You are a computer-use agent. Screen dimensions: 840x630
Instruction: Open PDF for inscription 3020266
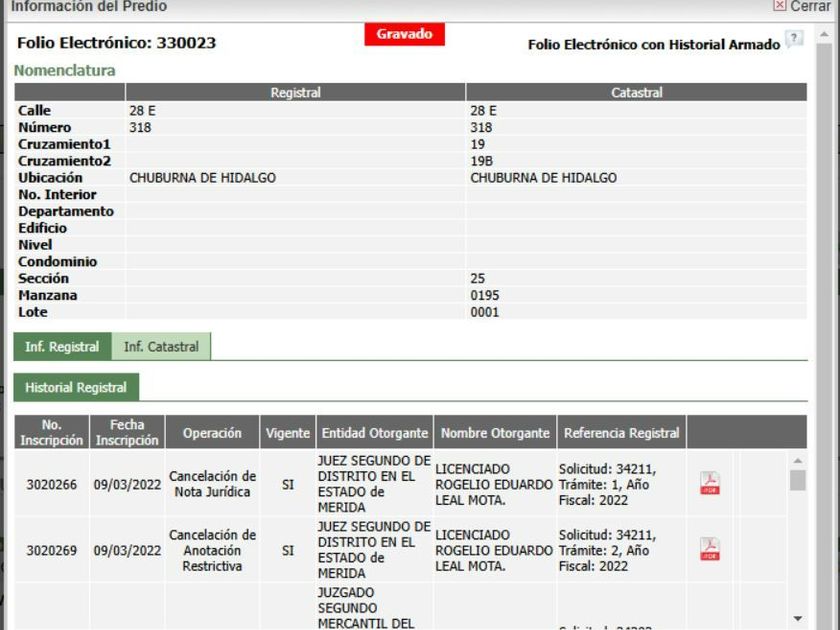click(x=710, y=483)
